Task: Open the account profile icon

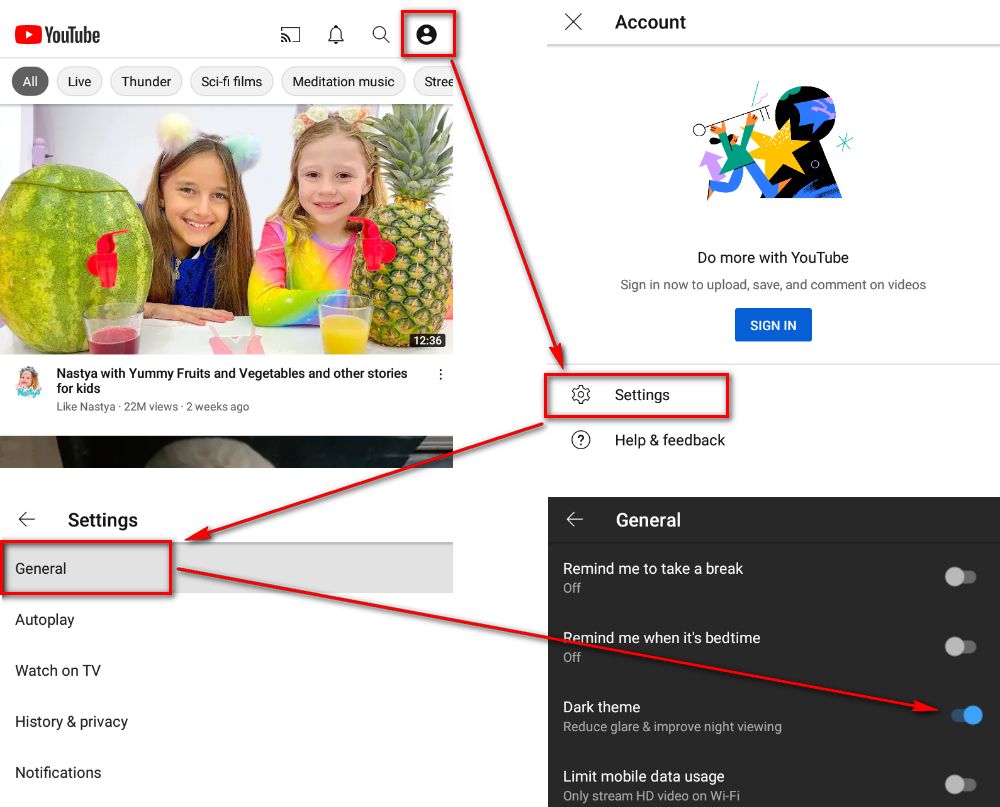Action: [427, 34]
